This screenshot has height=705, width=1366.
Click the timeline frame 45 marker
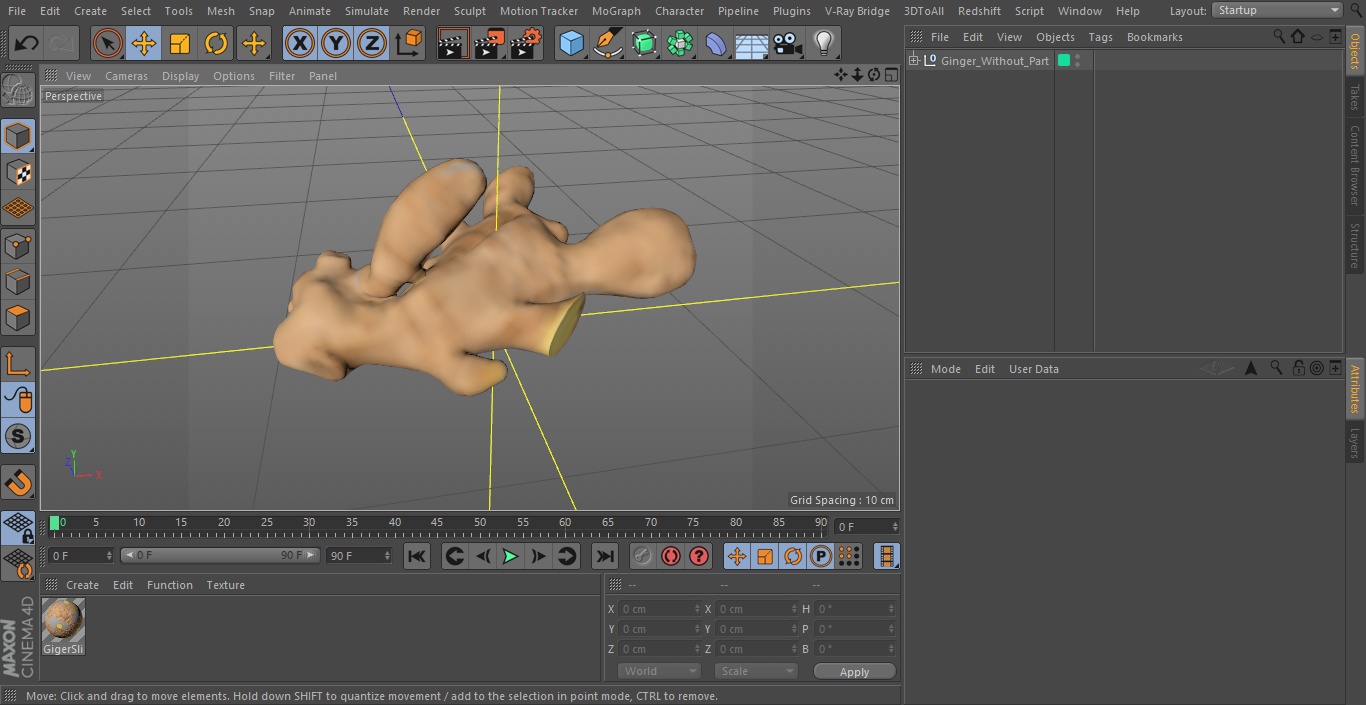[437, 522]
